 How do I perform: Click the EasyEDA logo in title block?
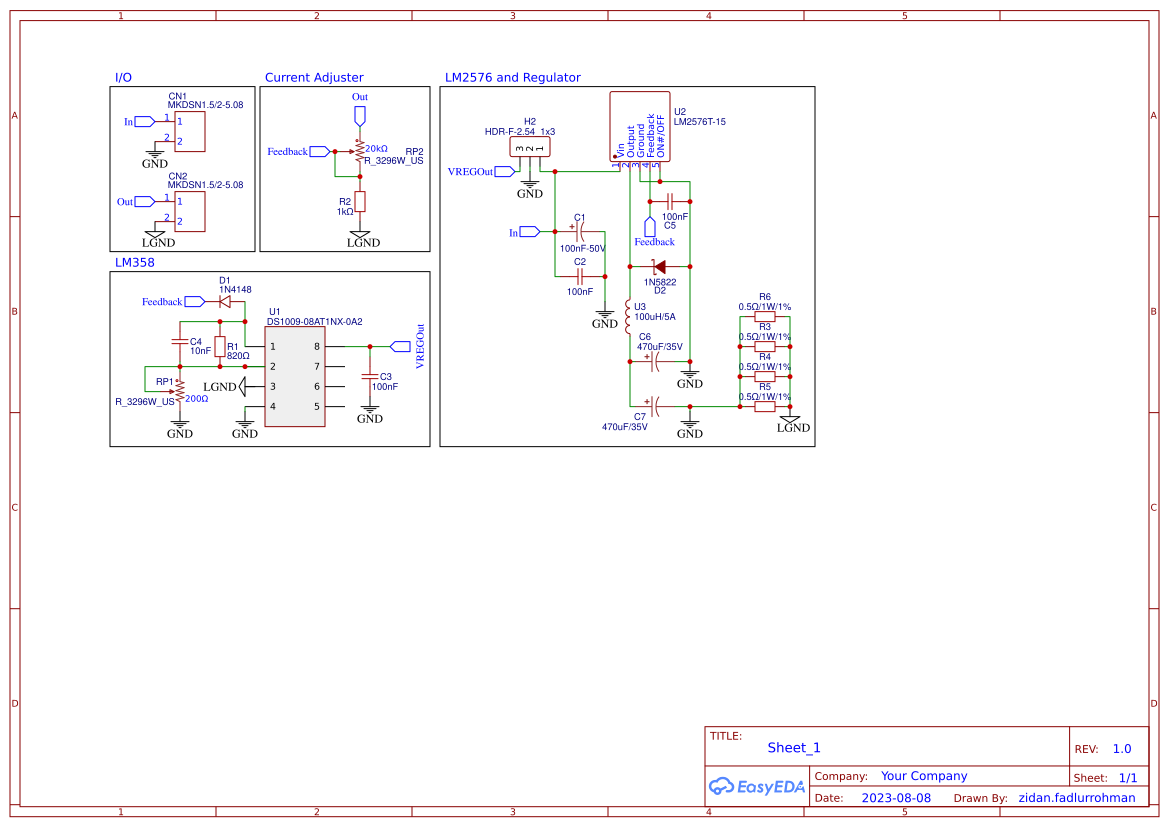tap(756, 786)
